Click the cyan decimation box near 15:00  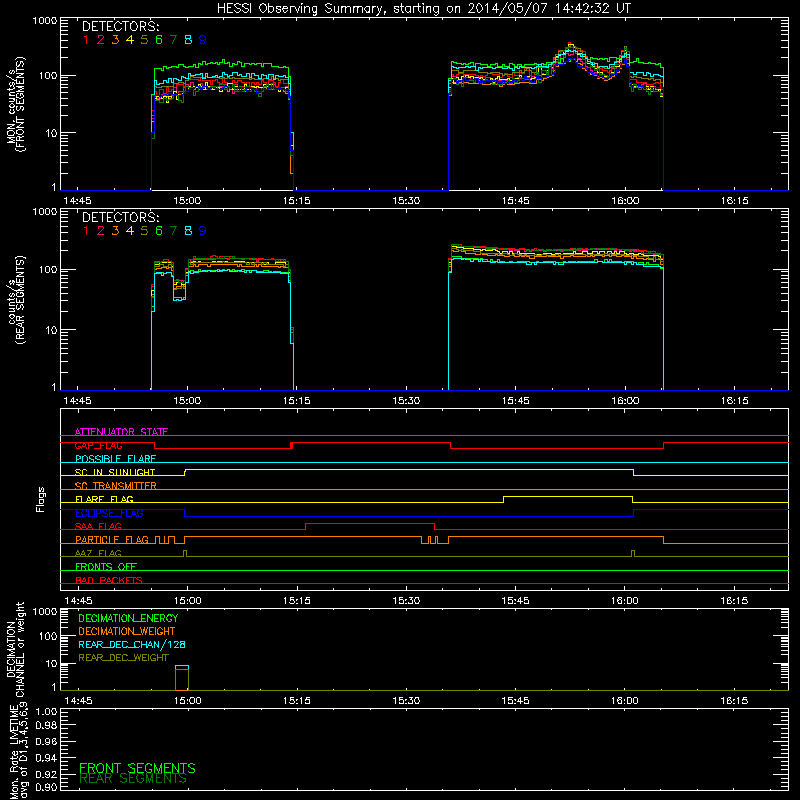pyautogui.click(x=182, y=668)
